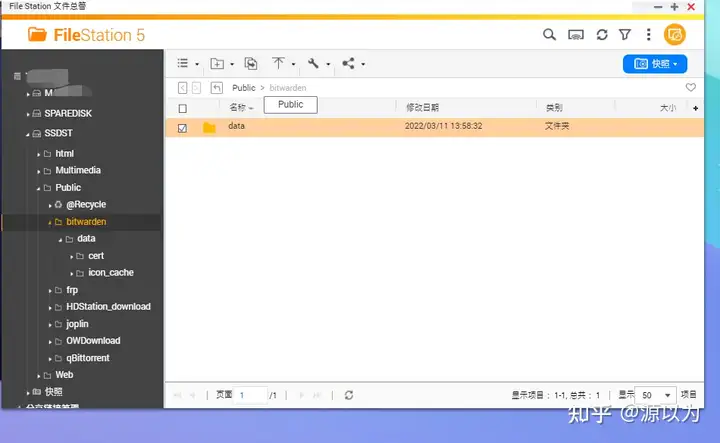
Task: Select Web folder in tree
Action: coord(64,375)
